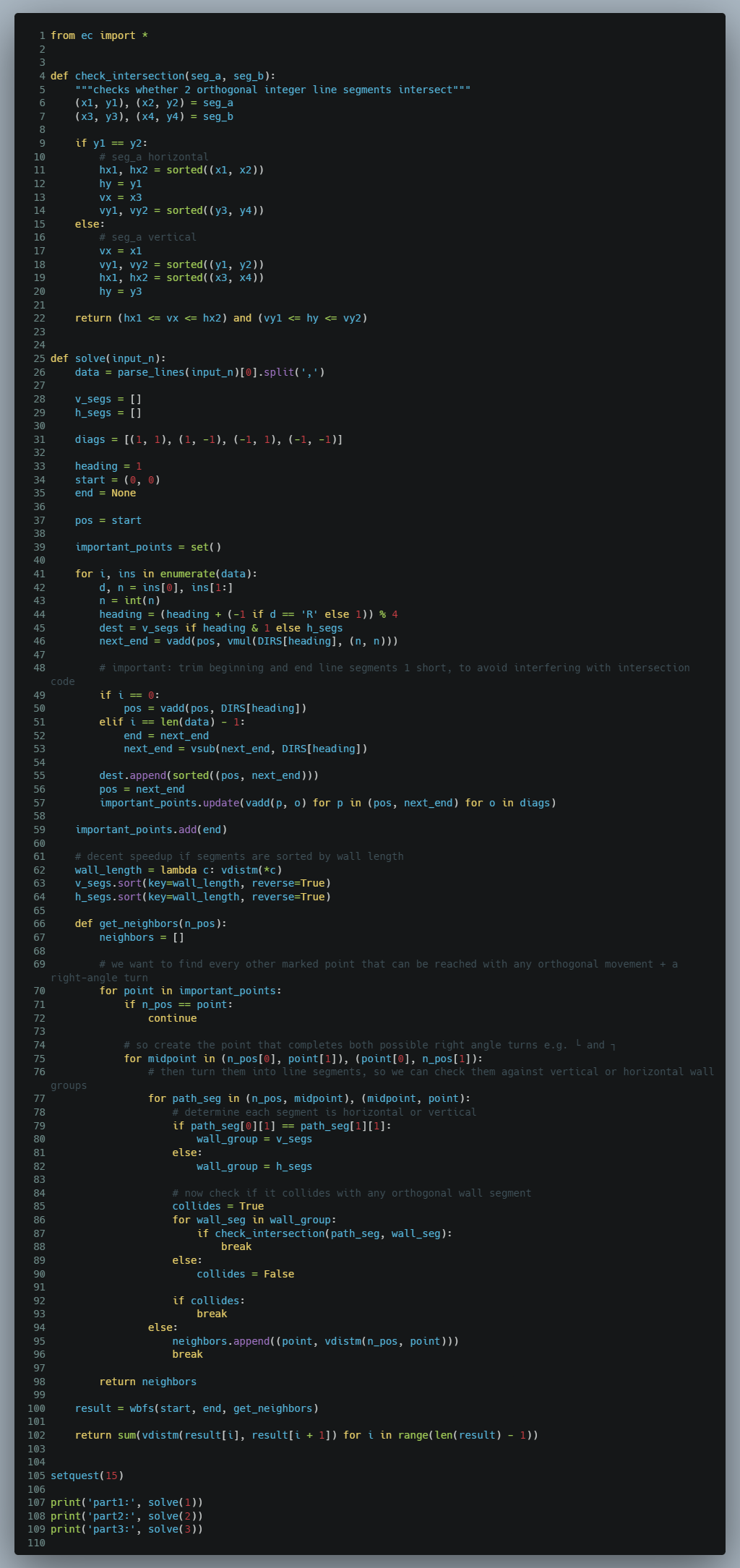740x1568 pixels.
Task: Click 'v_segs = []' on line 28
Action: click(x=108, y=399)
